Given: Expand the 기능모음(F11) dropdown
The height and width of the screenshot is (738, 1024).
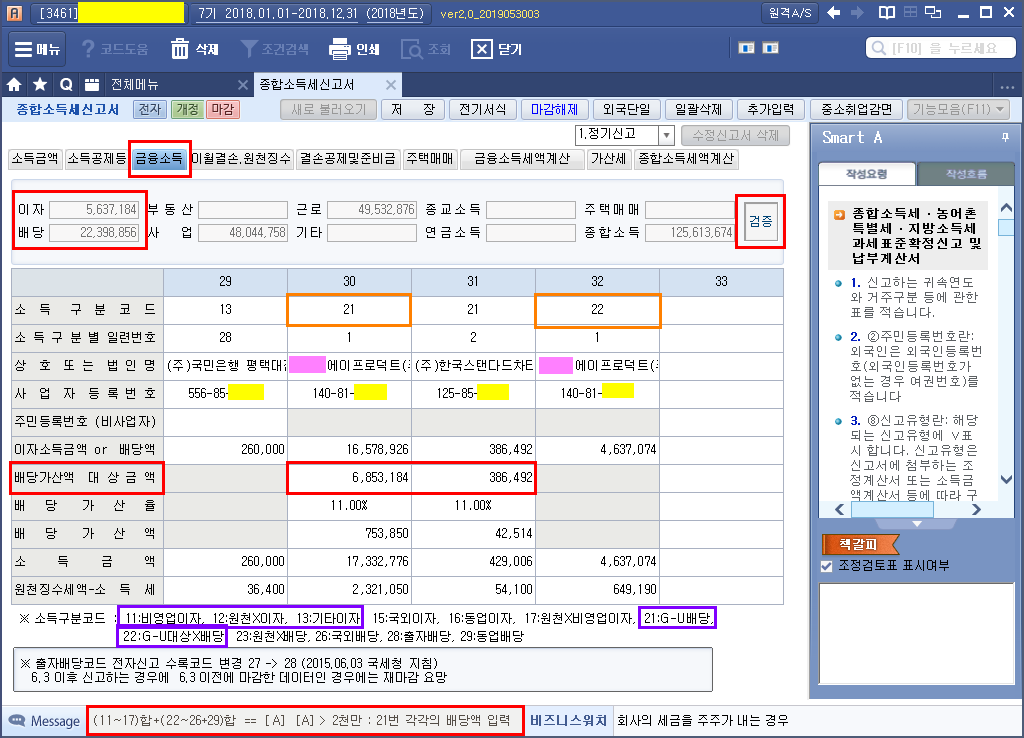Looking at the screenshot, I should [x=958, y=109].
